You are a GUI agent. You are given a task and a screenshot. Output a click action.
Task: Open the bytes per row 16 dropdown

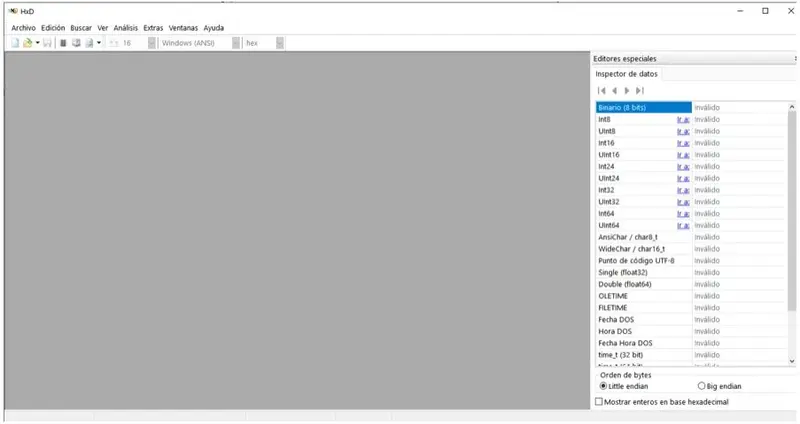pos(152,43)
